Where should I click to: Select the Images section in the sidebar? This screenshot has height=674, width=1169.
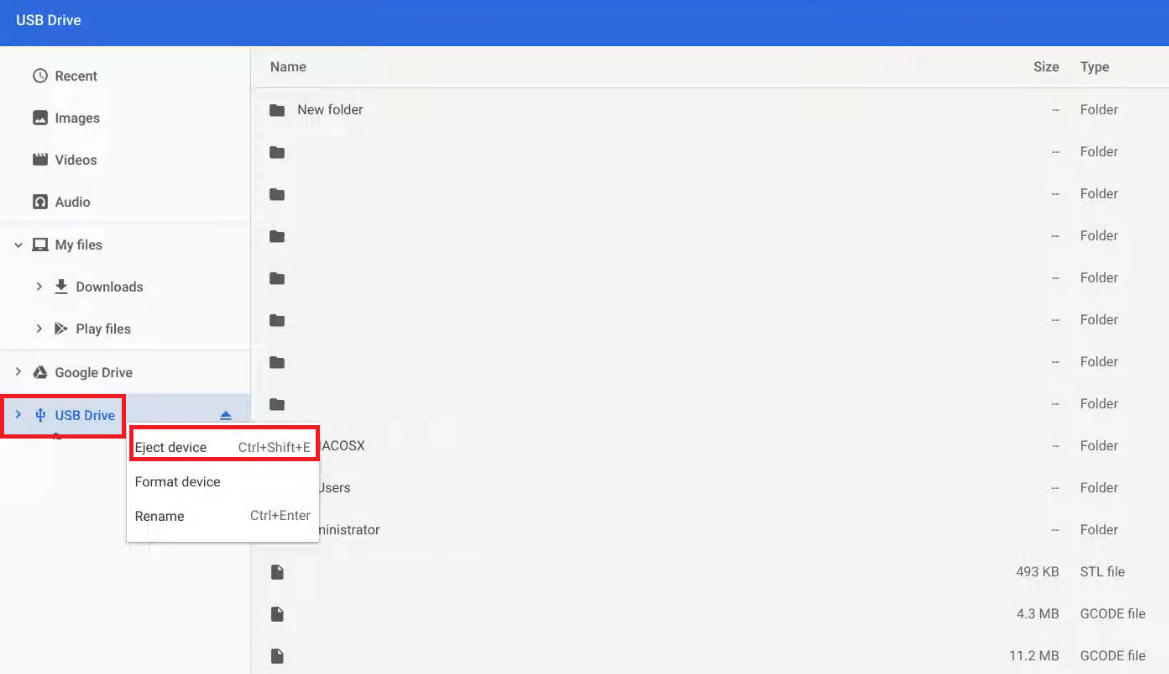(40, 117)
